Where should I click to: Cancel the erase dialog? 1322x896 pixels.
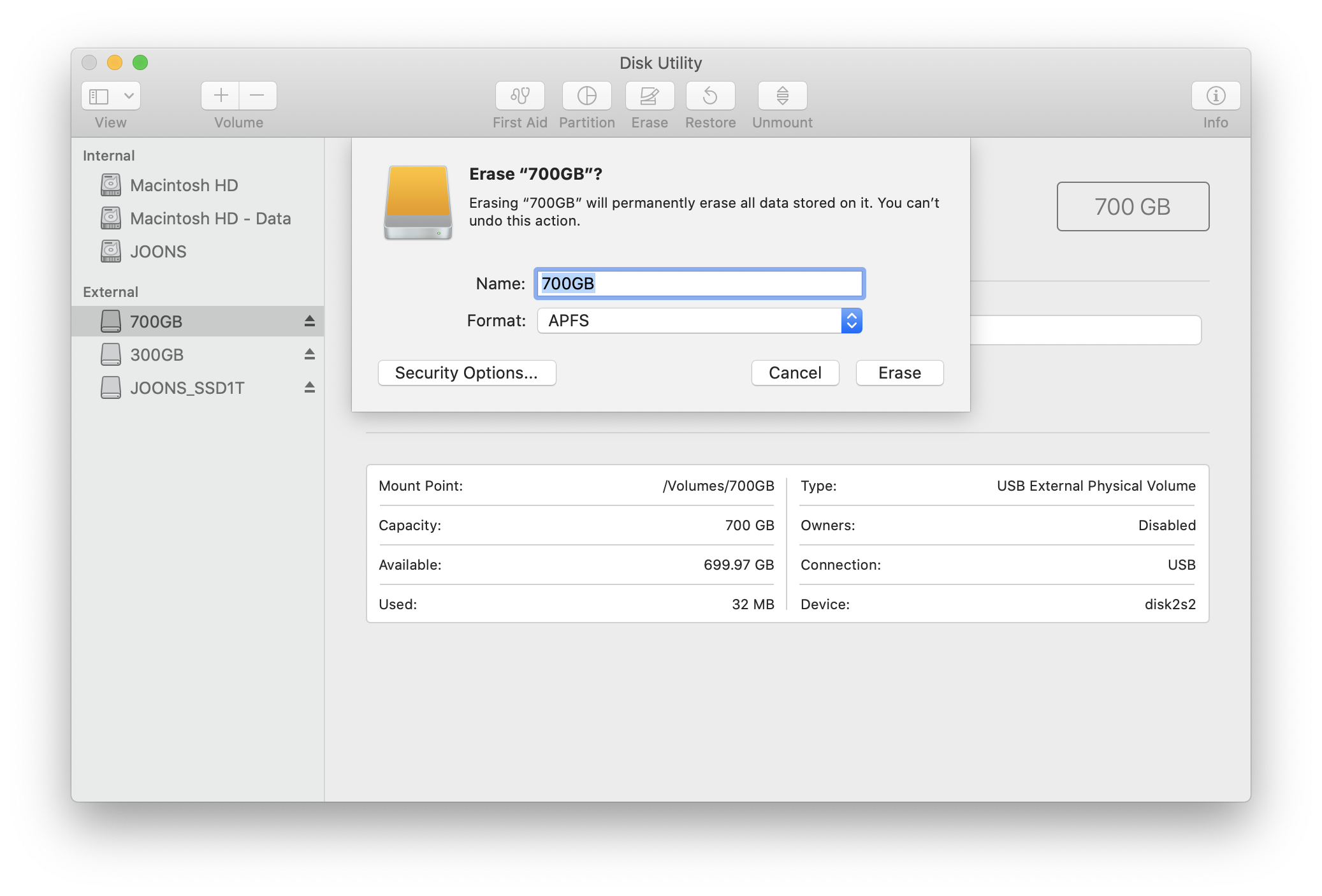coord(794,373)
